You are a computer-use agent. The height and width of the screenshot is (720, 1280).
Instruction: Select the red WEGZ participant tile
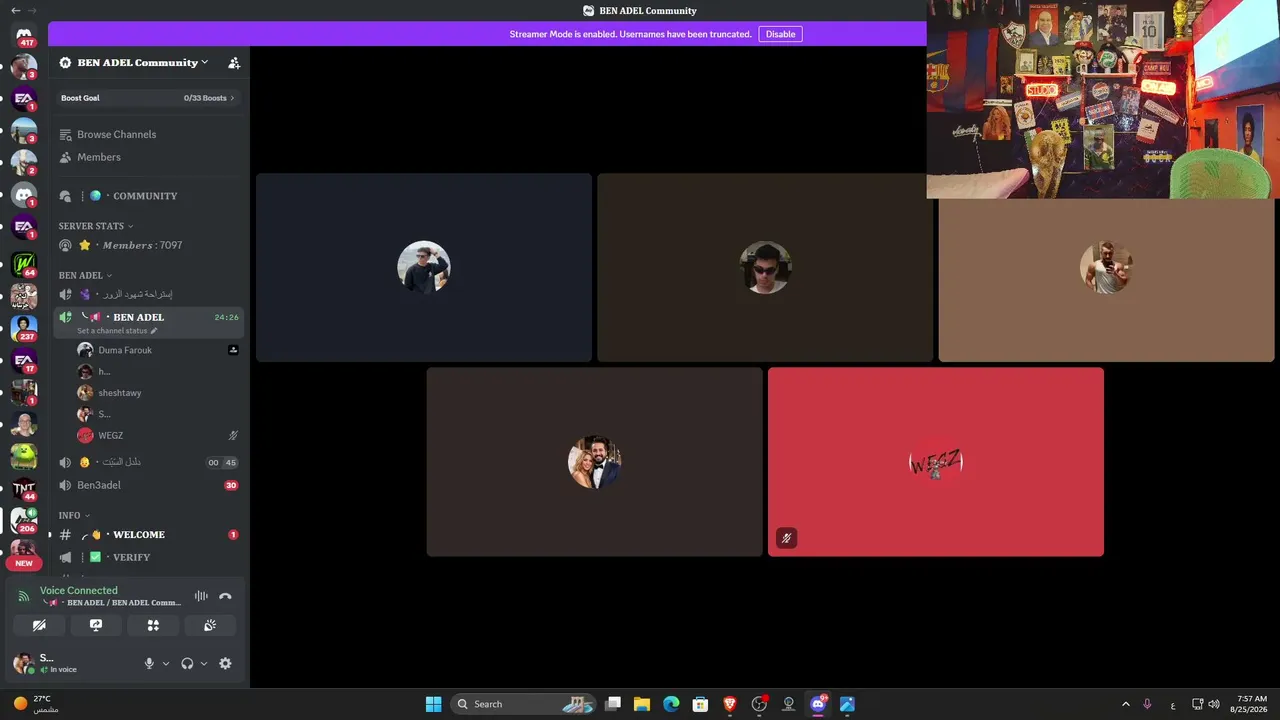click(936, 462)
